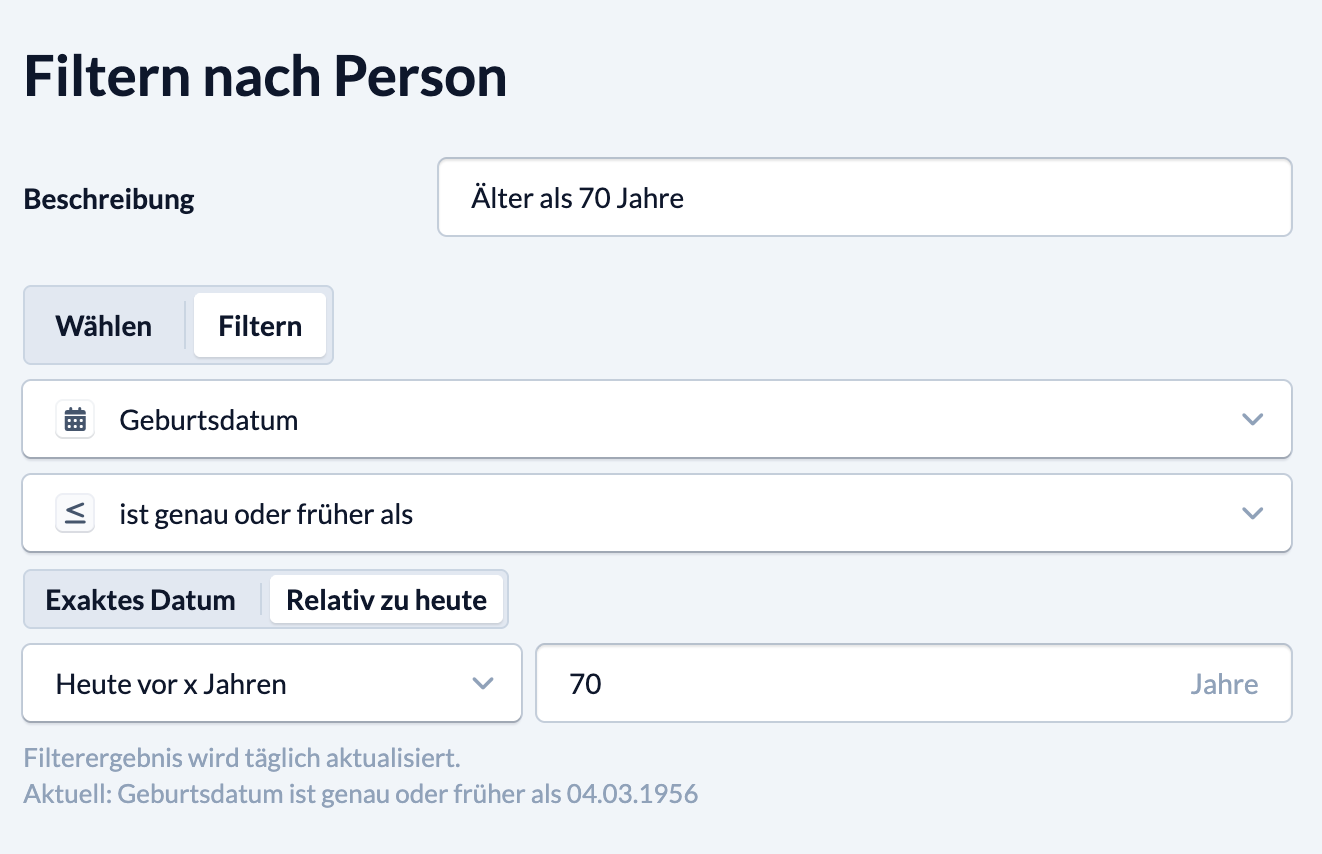1322x854 pixels.
Task: Click the calendar icon beside Geburtsdatum
Action: coord(75,420)
